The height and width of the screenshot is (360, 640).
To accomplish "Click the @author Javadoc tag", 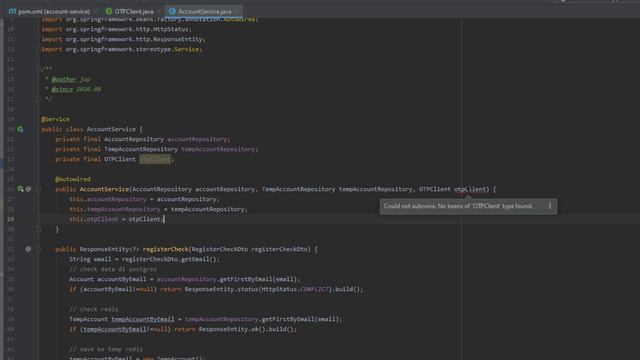I will click(x=64, y=79).
